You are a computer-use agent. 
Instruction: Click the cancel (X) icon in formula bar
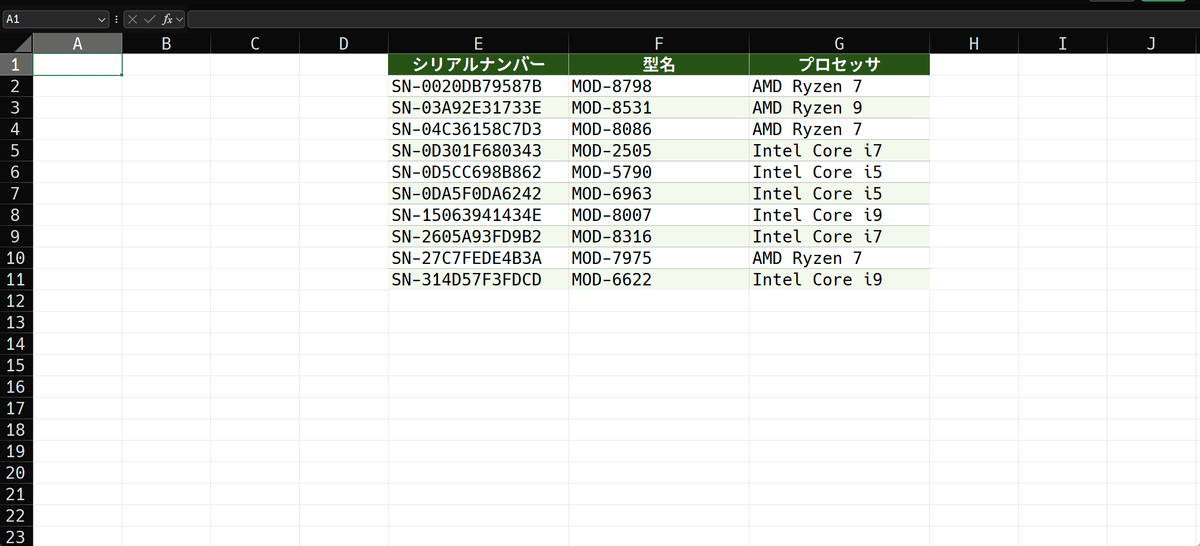click(132, 19)
